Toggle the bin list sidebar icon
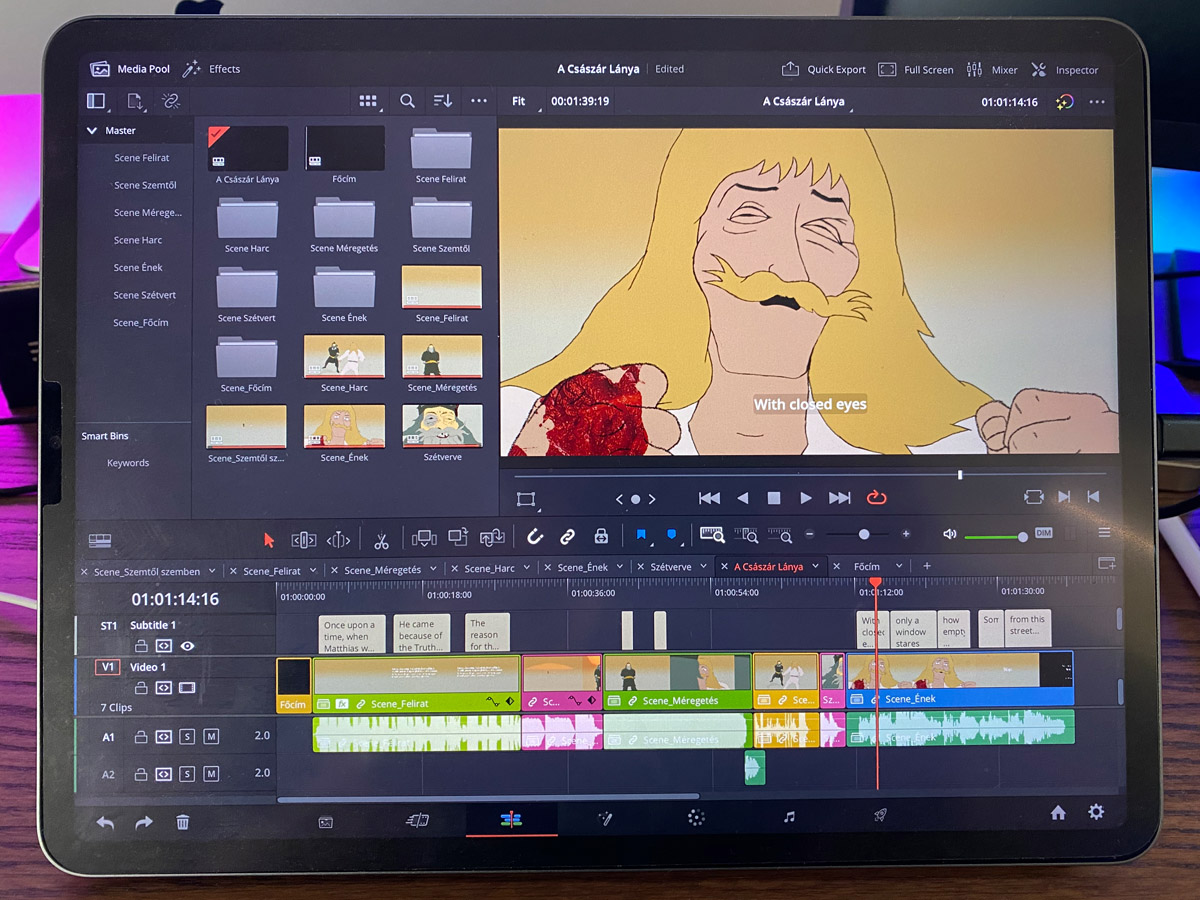 click(x=96, y=101)
